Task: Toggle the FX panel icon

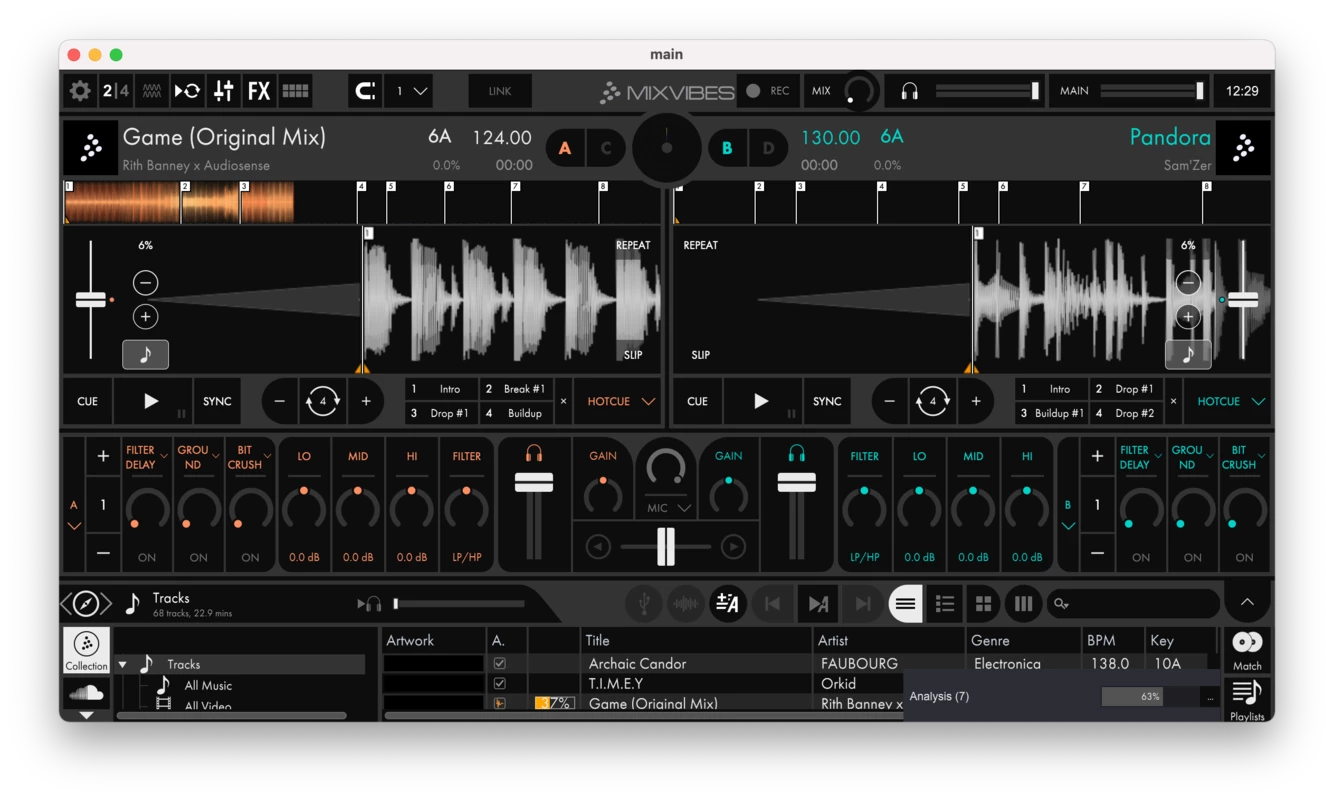Action: pyautogui.click(x=259, y=91)
